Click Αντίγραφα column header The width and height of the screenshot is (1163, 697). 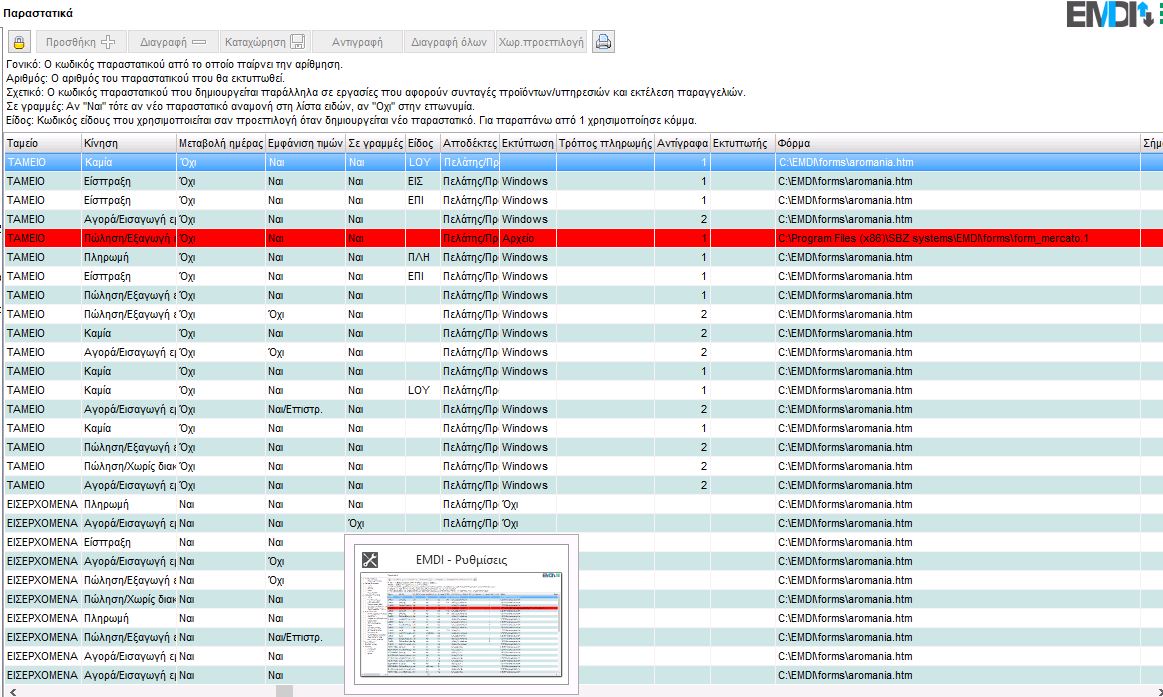point(682,143)
